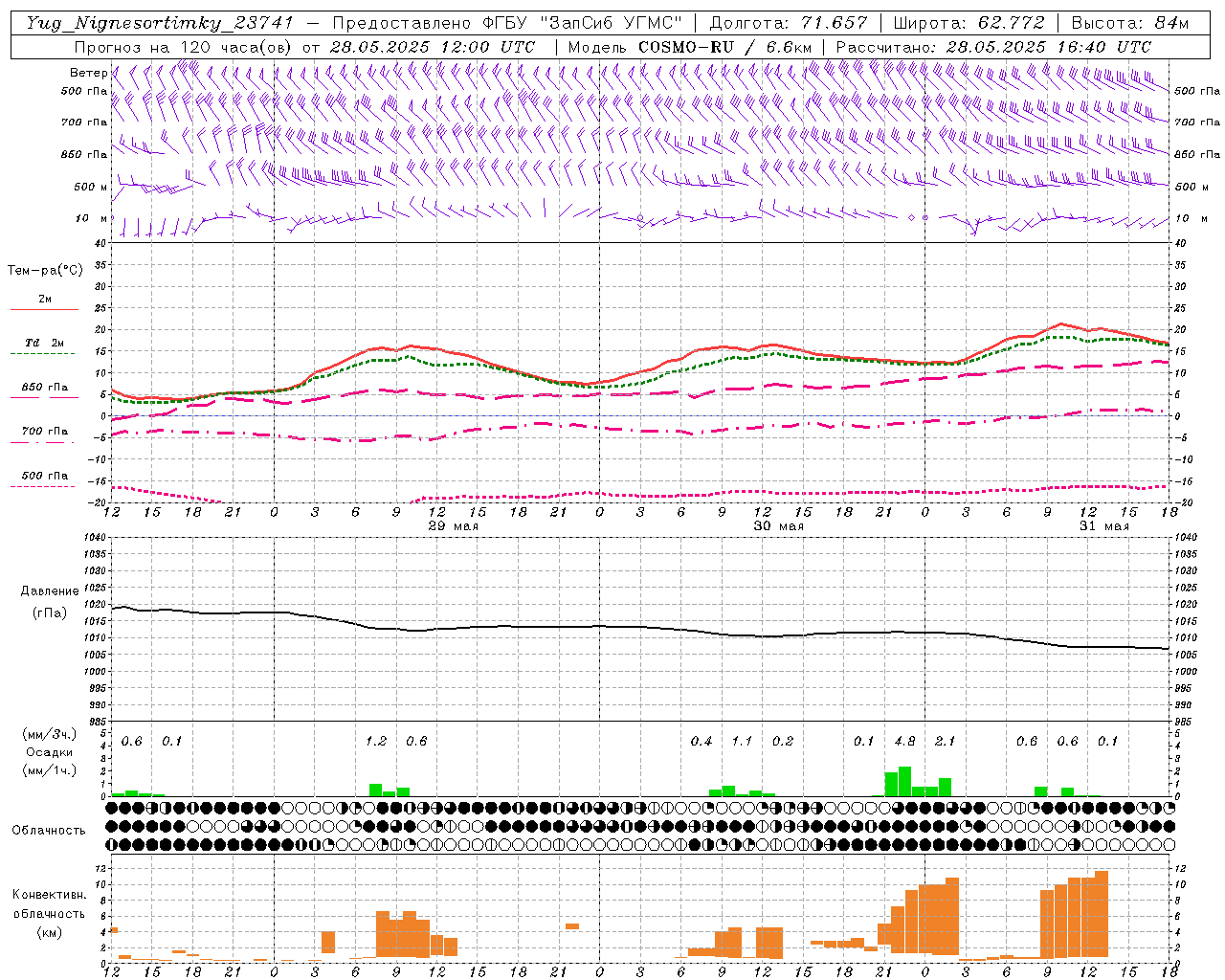Click the 'Модель COSMO-RU / 6.6км' text
The width and height of the screenshot is (1225, 980).
(690, 47)
